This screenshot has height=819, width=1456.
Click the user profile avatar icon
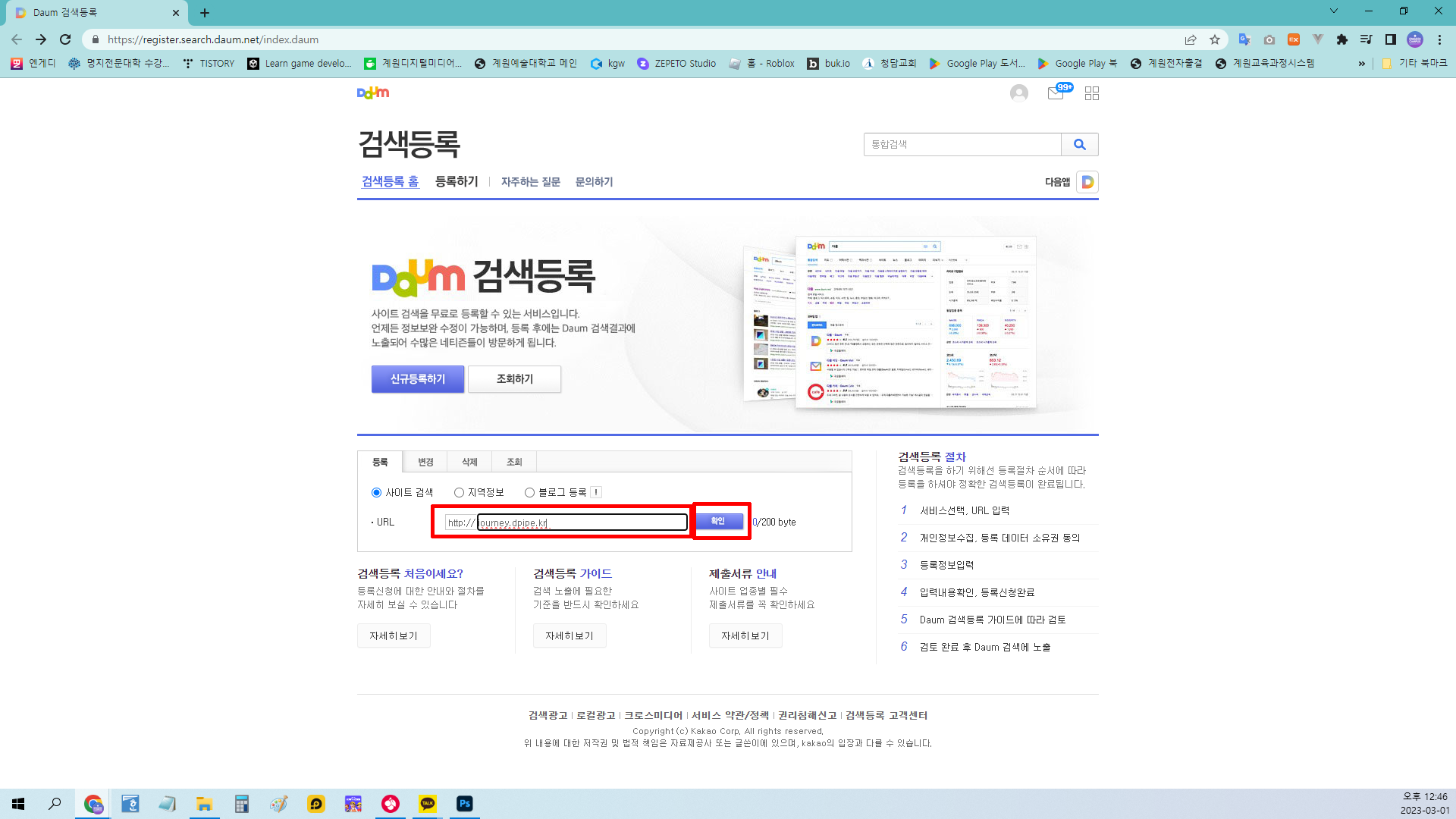[1018, 93]
